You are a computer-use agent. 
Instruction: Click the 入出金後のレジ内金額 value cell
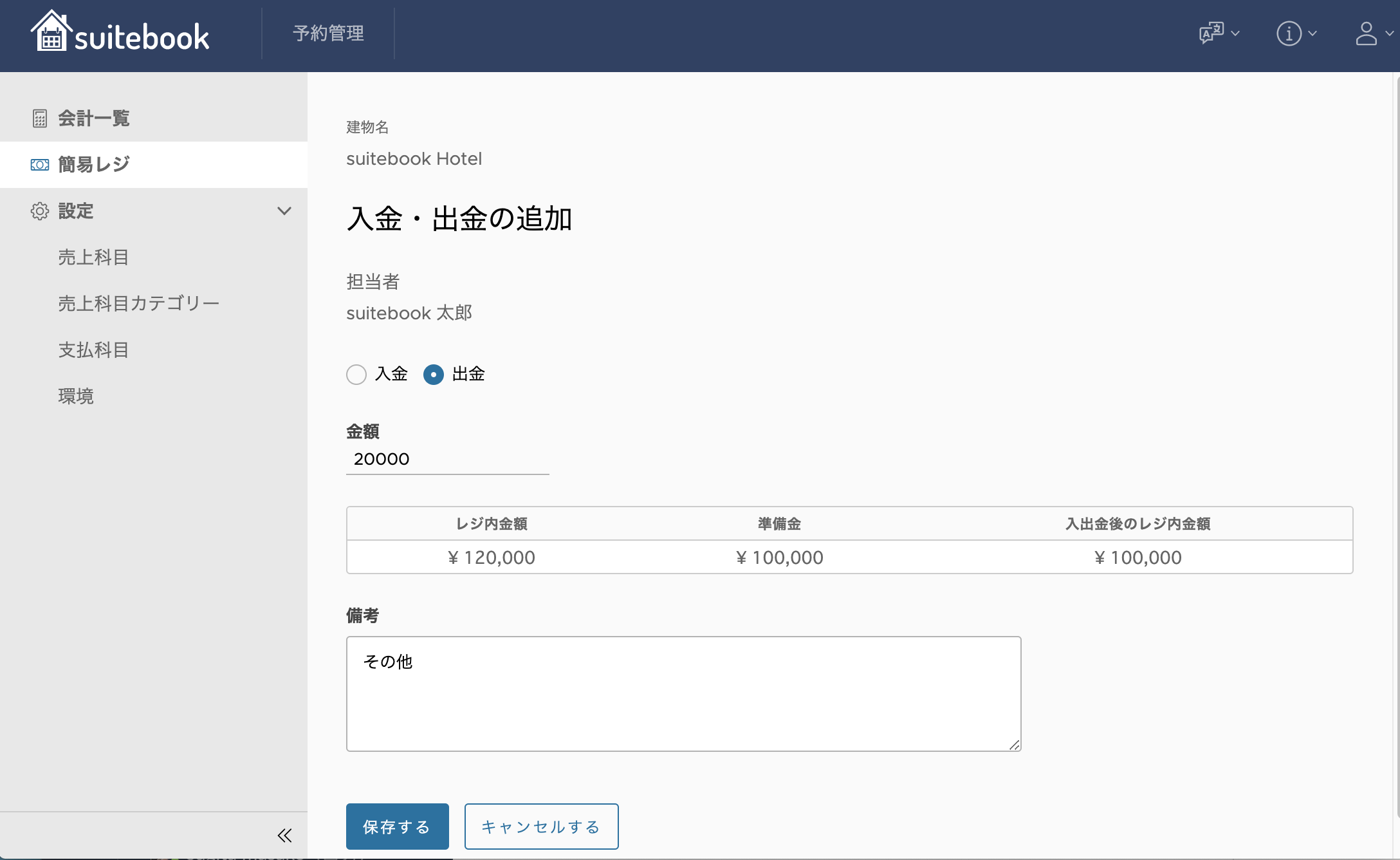click(x=1138, y=557)
